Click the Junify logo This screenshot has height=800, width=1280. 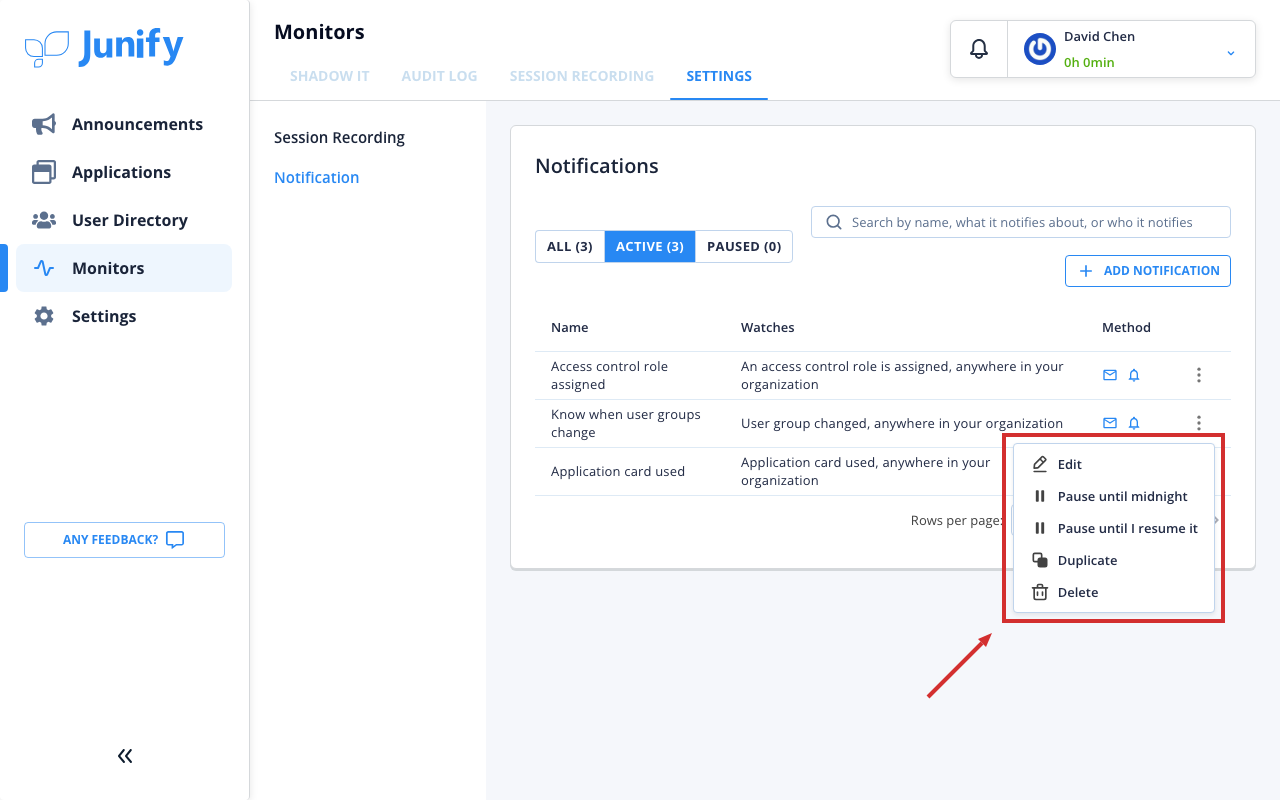[104, 47]
